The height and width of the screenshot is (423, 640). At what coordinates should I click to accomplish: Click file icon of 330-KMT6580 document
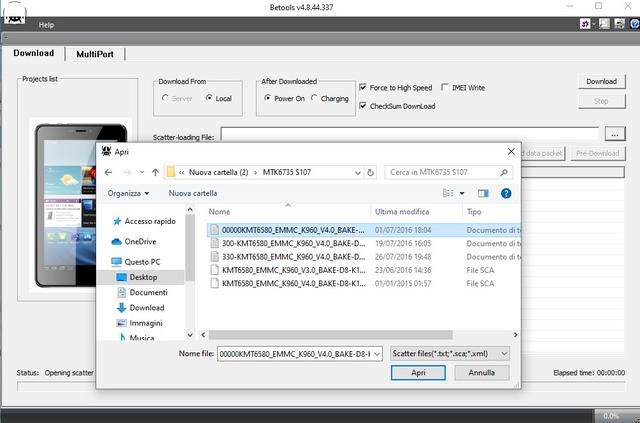[x=214, y=257]
